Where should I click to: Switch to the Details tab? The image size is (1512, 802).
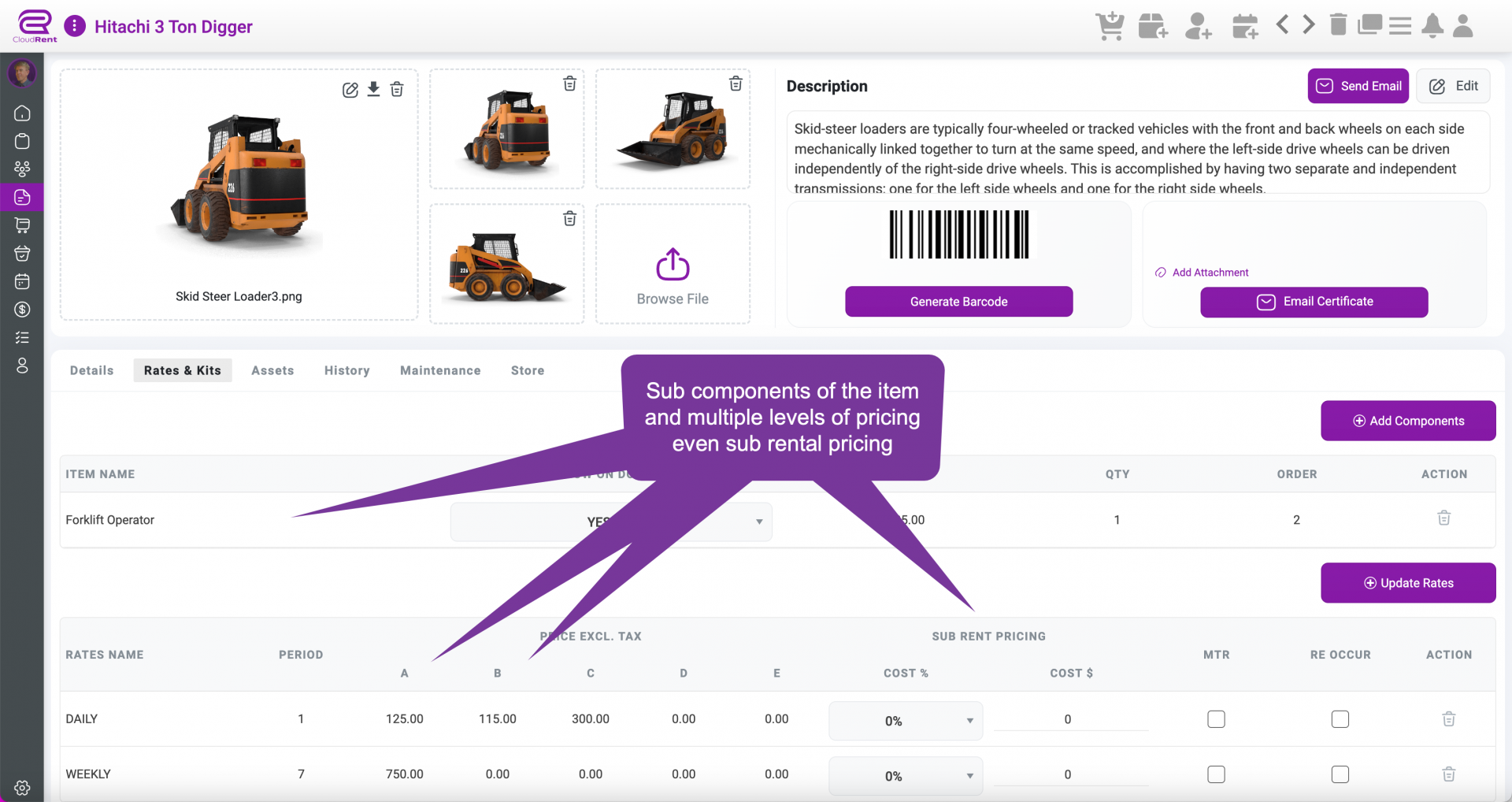pos(91,370)
